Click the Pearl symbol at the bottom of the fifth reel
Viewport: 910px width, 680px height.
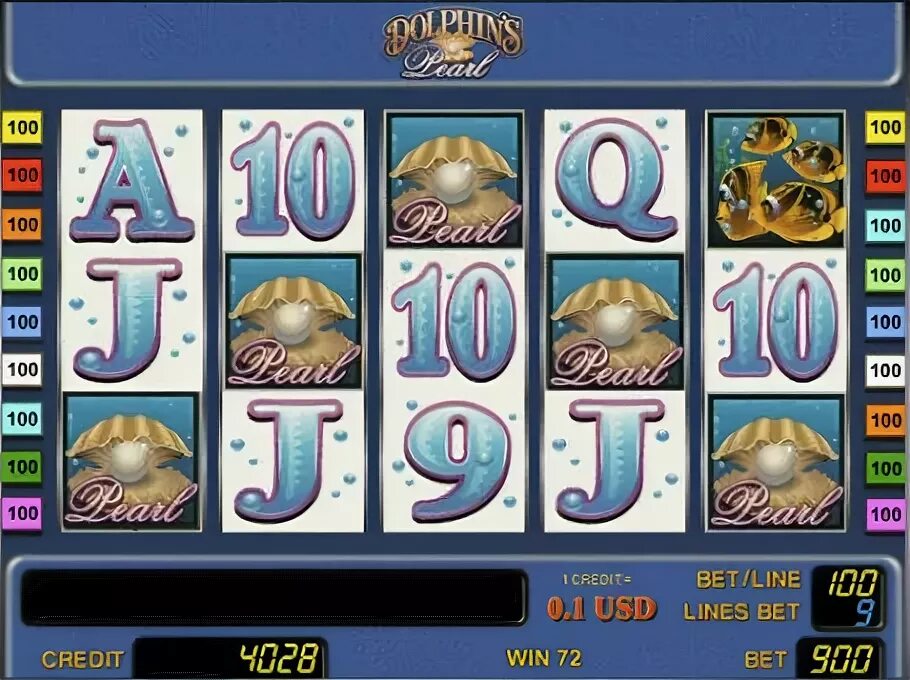(776, 462)
